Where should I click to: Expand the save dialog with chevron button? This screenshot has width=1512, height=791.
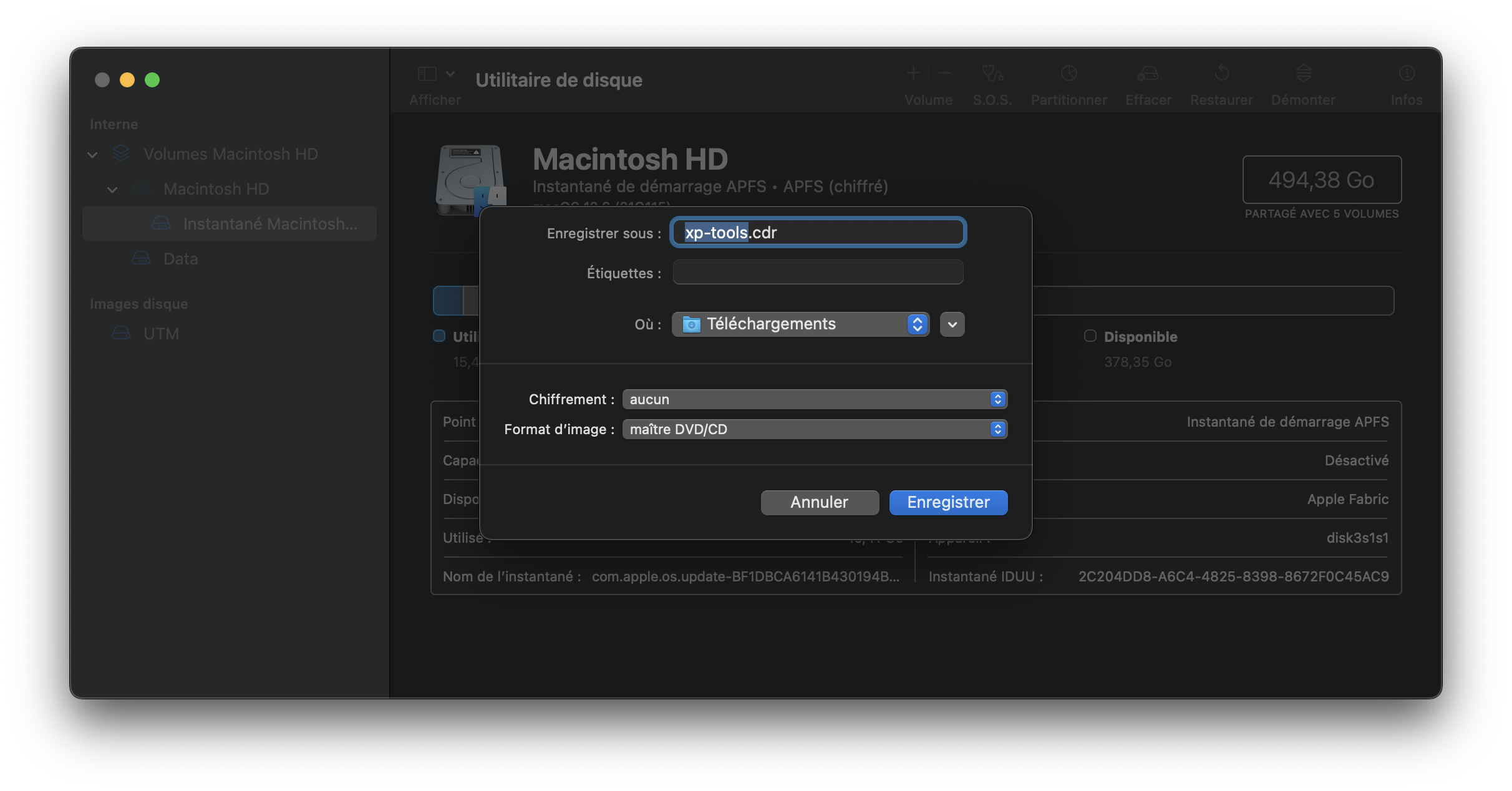point(952,324)
